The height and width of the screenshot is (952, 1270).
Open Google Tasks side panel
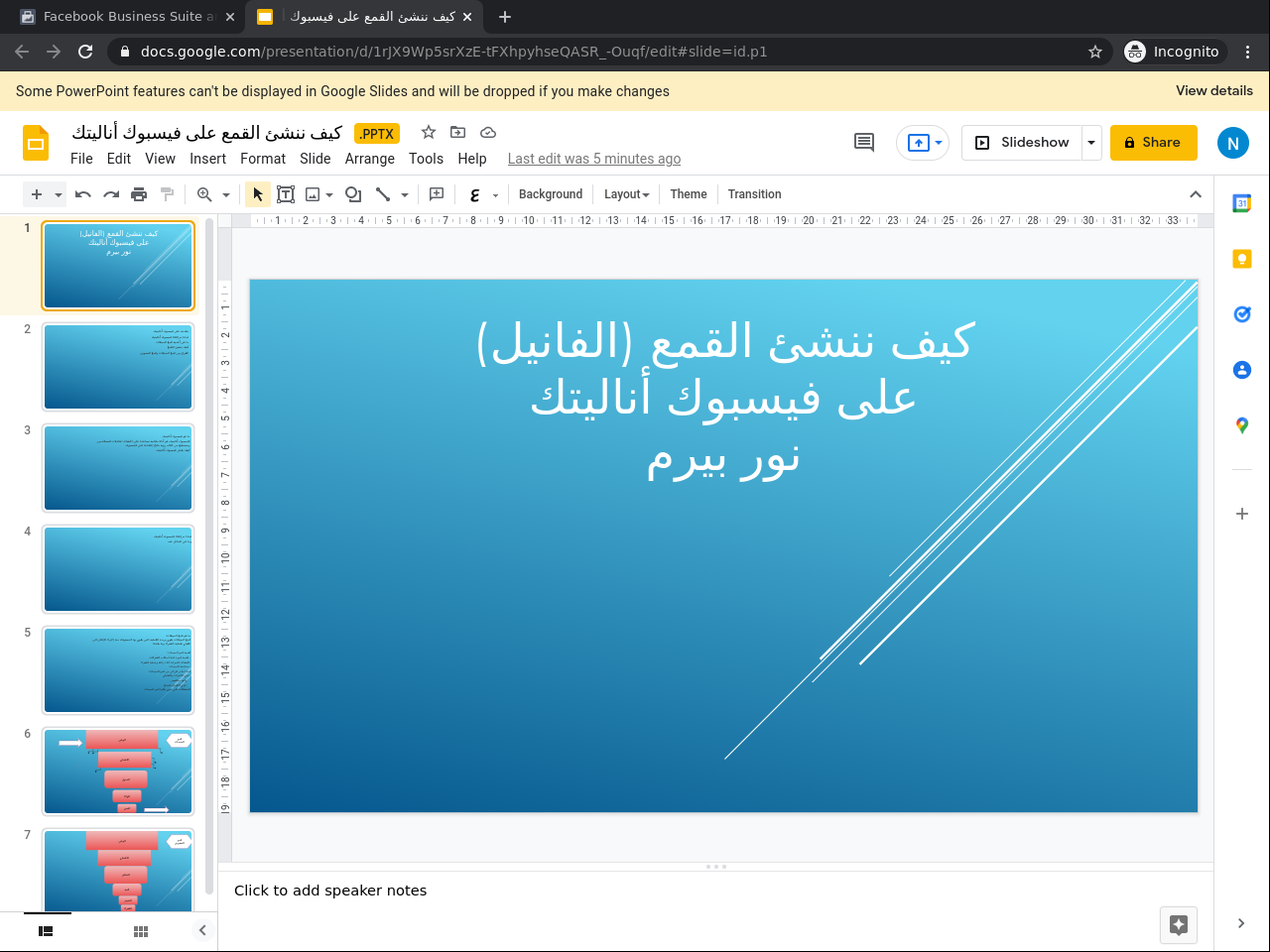click(1242, 314)
